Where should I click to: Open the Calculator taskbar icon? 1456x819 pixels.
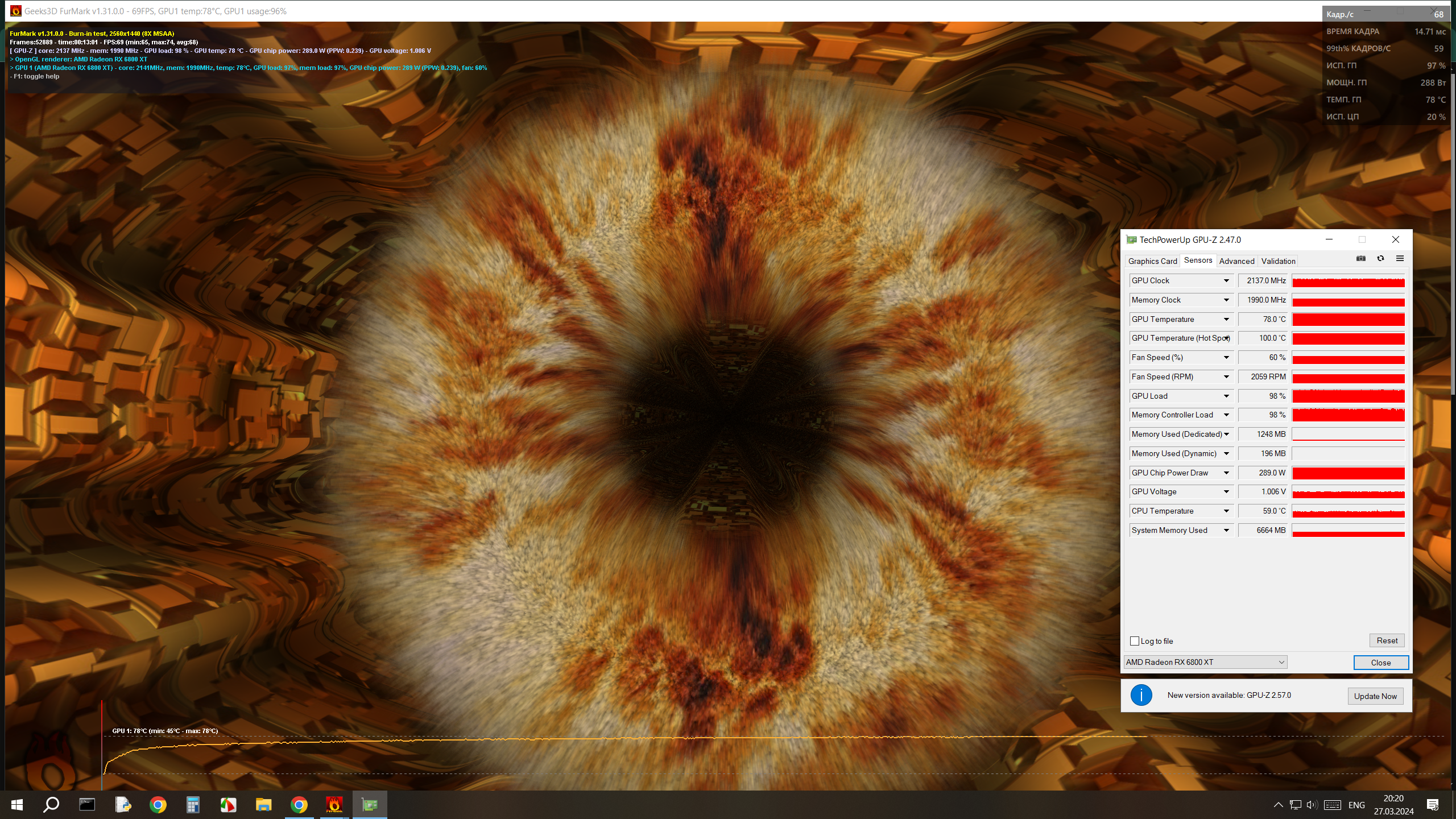(x=193, y=805)
